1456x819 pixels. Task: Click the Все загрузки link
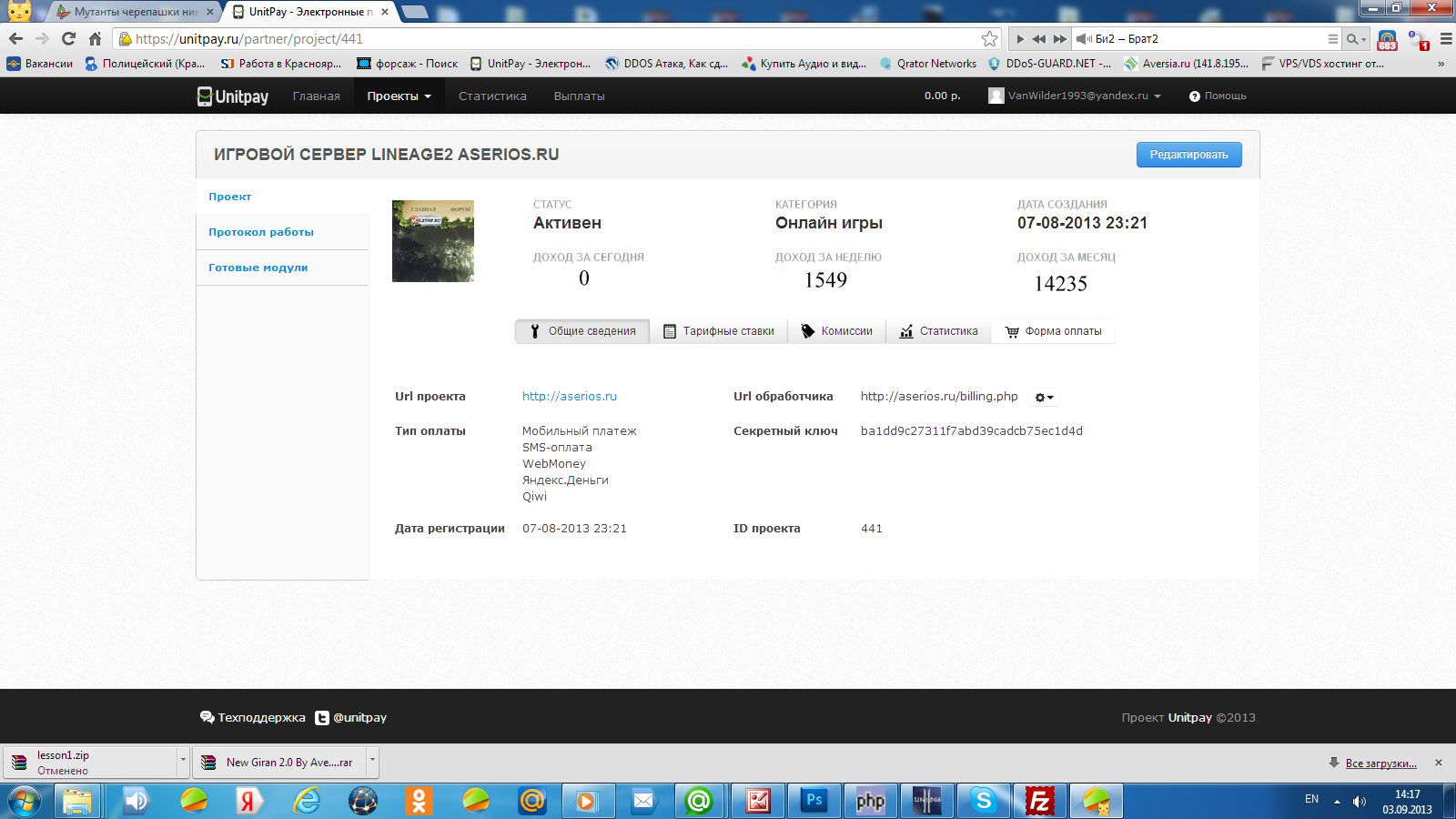pos(1381,763)
